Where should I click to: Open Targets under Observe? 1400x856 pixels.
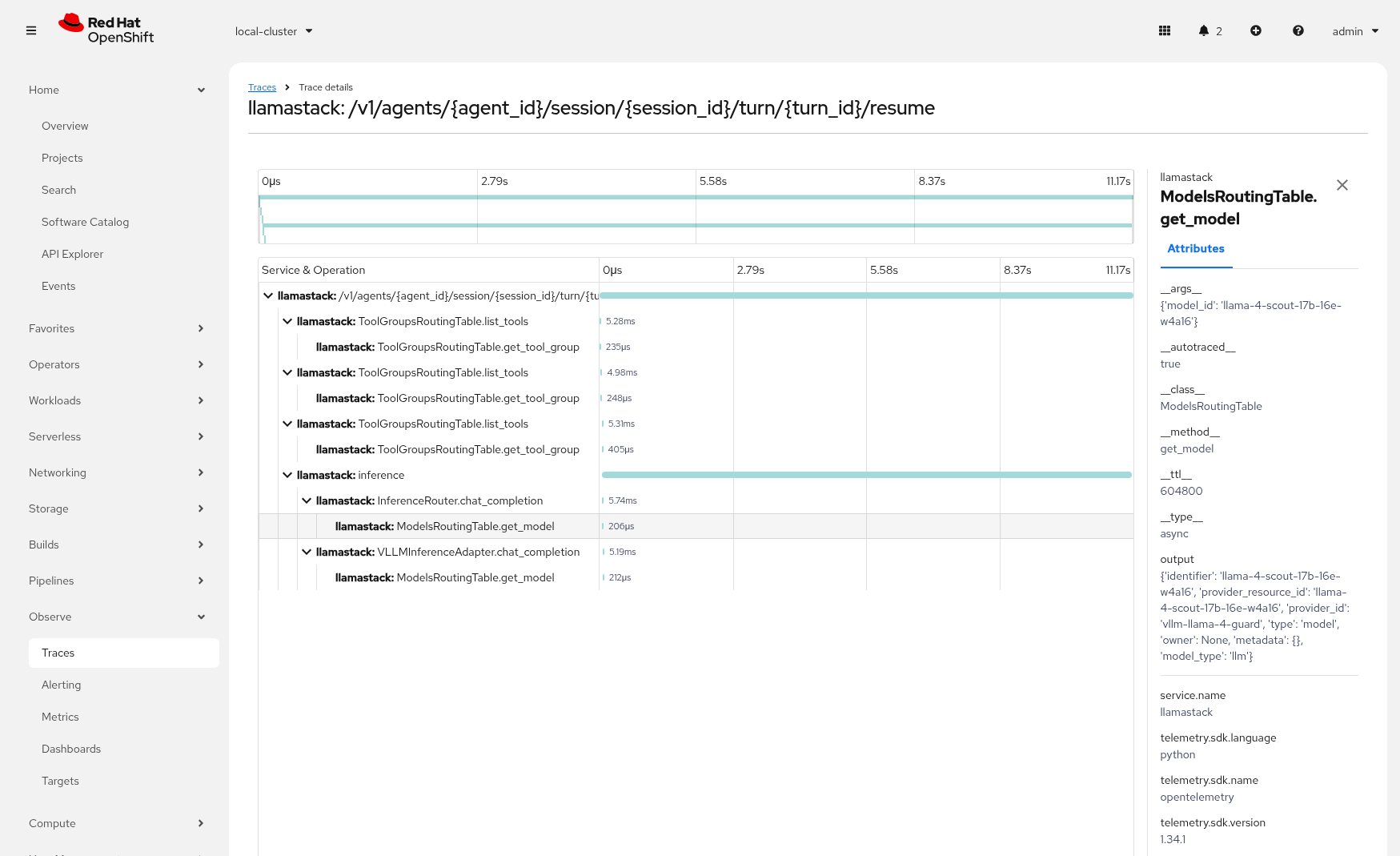[60, 781]
